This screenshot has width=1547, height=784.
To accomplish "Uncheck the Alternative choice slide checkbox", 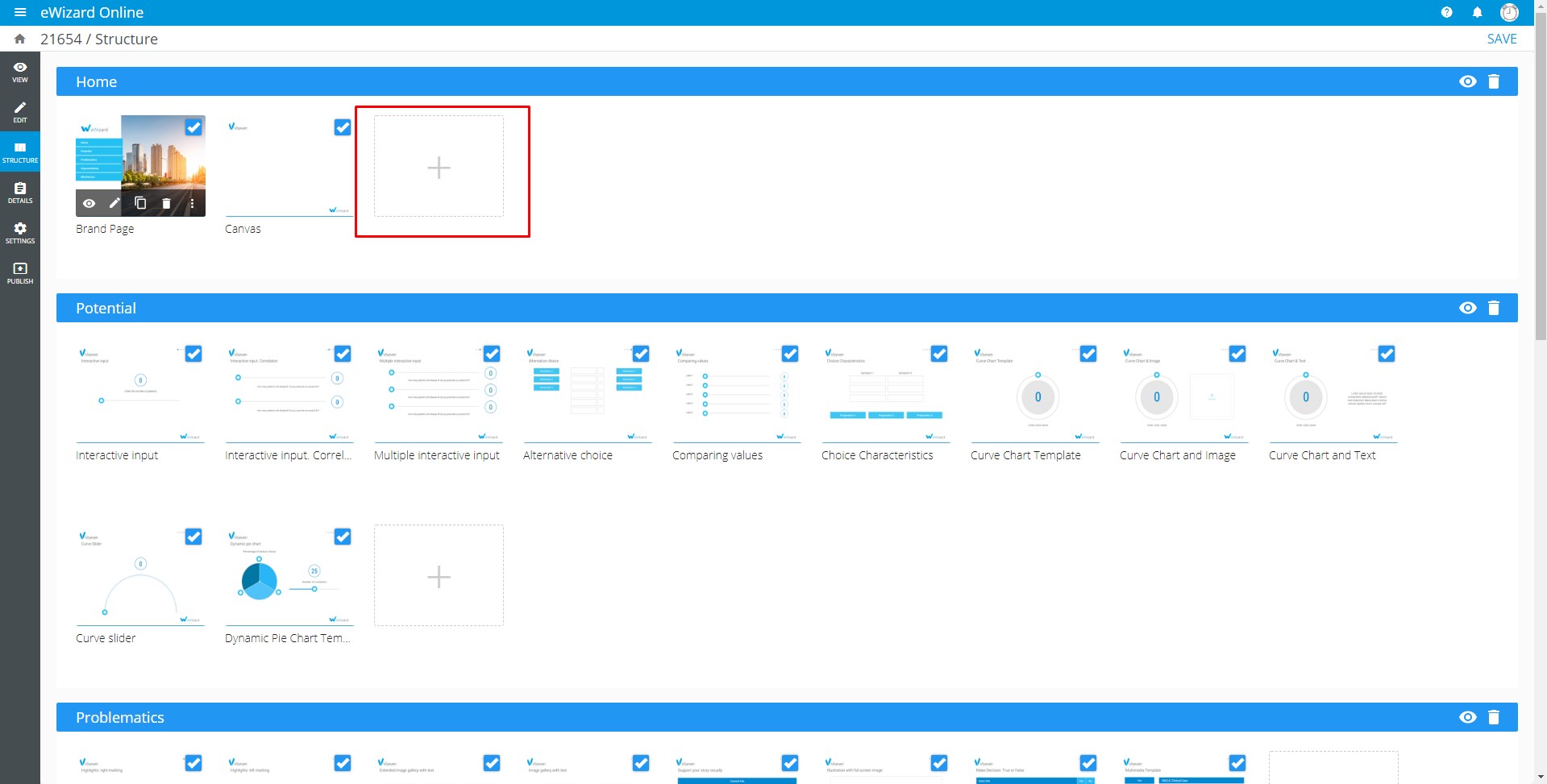I will tap(641, 354).
